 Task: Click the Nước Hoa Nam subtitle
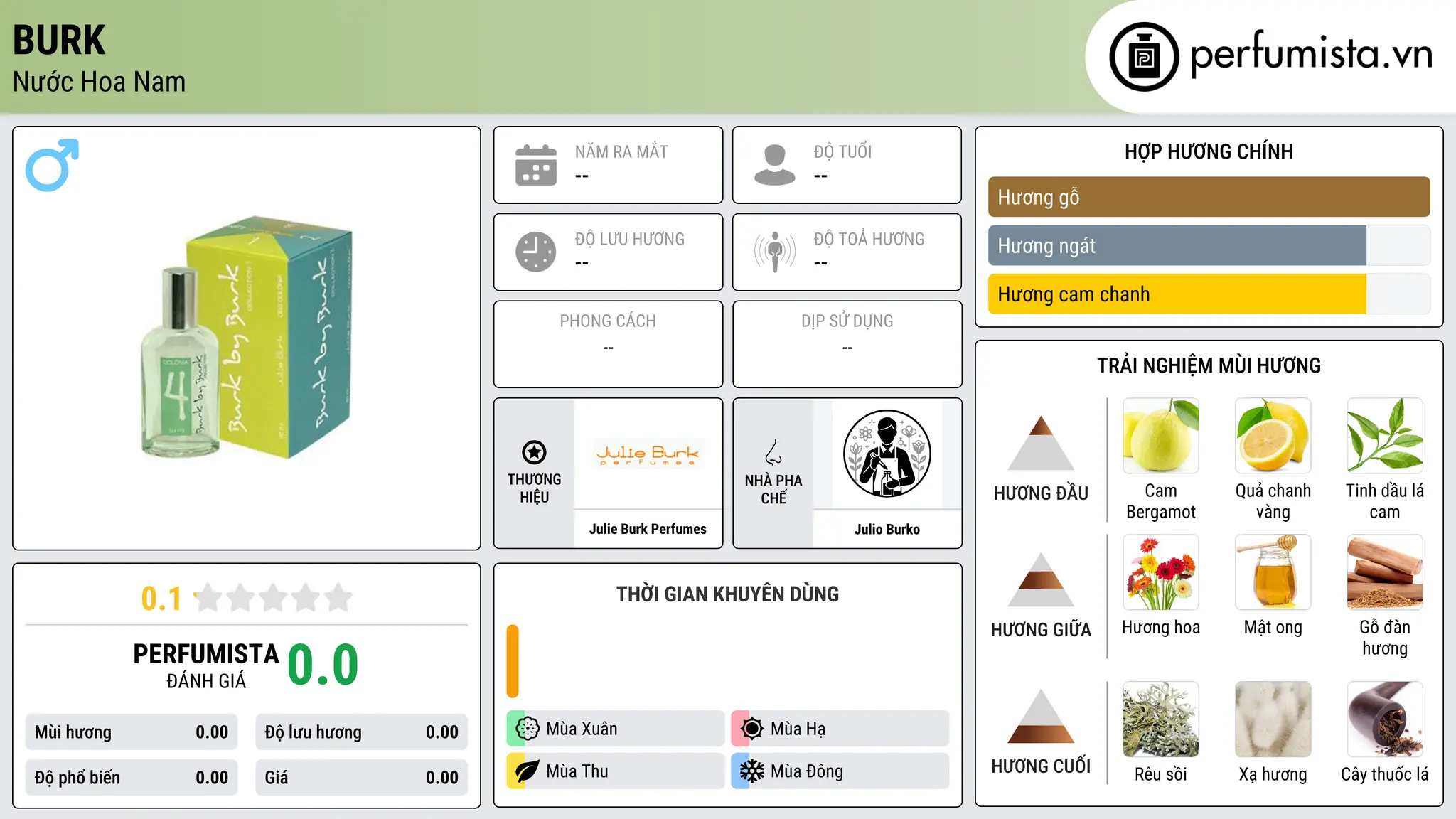click(99, 82)
